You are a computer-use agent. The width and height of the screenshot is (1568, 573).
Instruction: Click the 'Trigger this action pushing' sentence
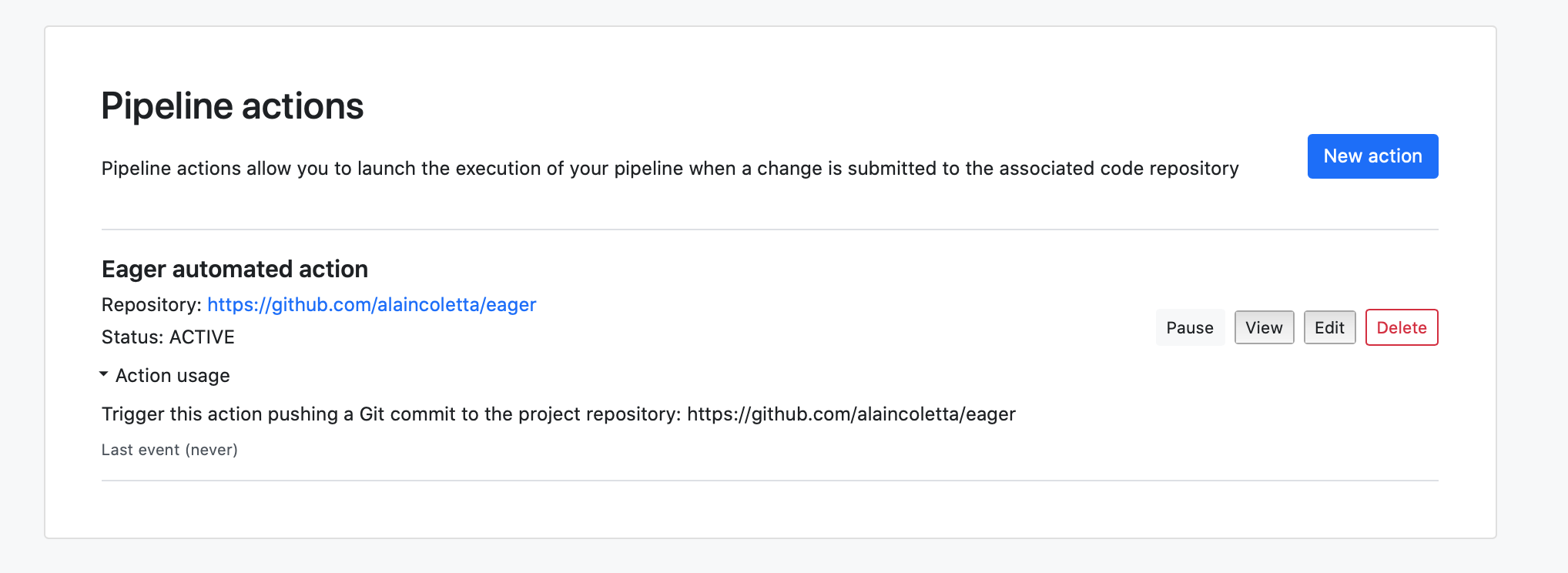coord(558,414)
